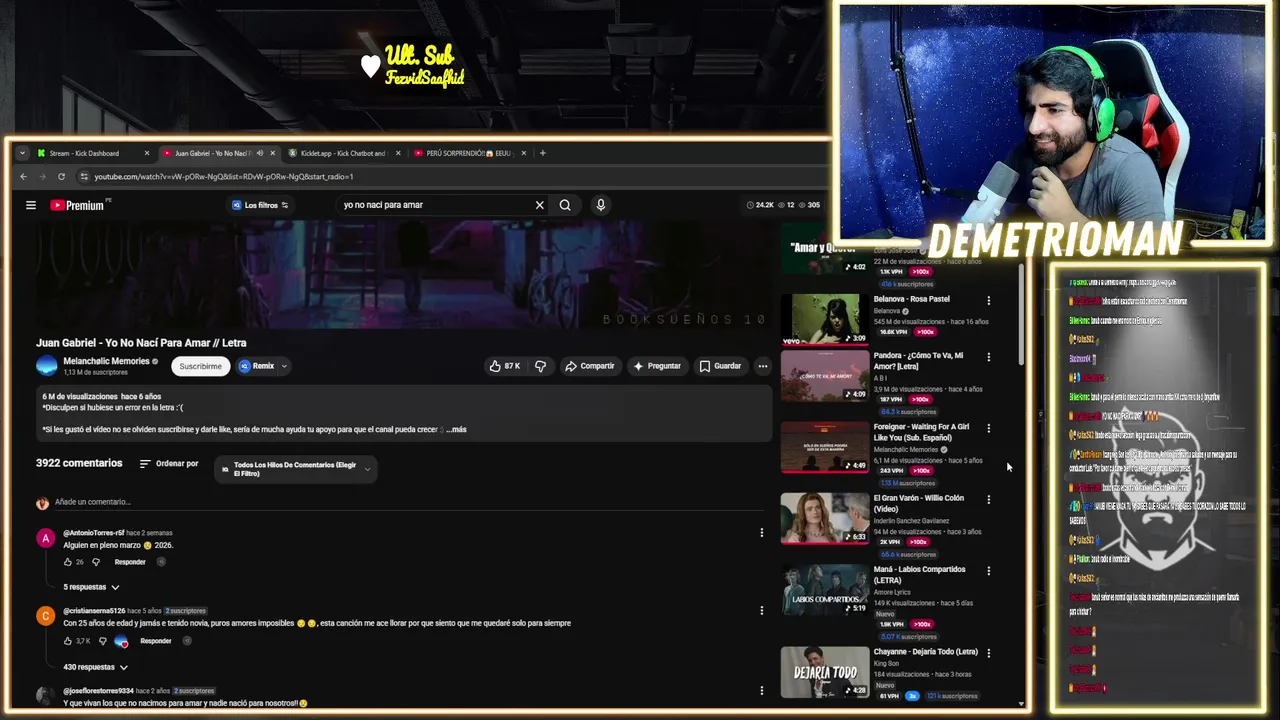Run search with magnifier button
The image size is (1280, 720).
tap(565, 205)
